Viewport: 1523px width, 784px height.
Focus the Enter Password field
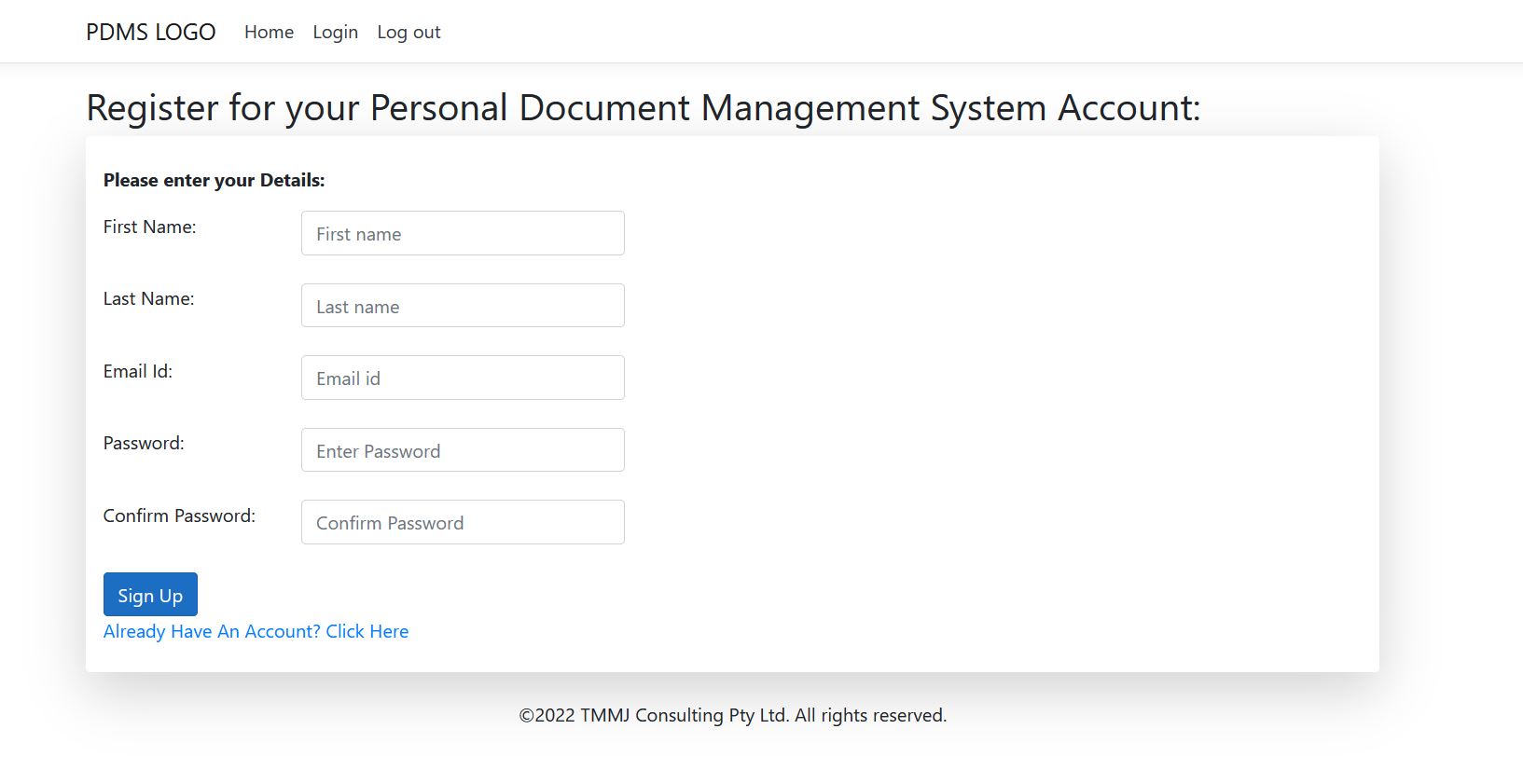[463, 450]
